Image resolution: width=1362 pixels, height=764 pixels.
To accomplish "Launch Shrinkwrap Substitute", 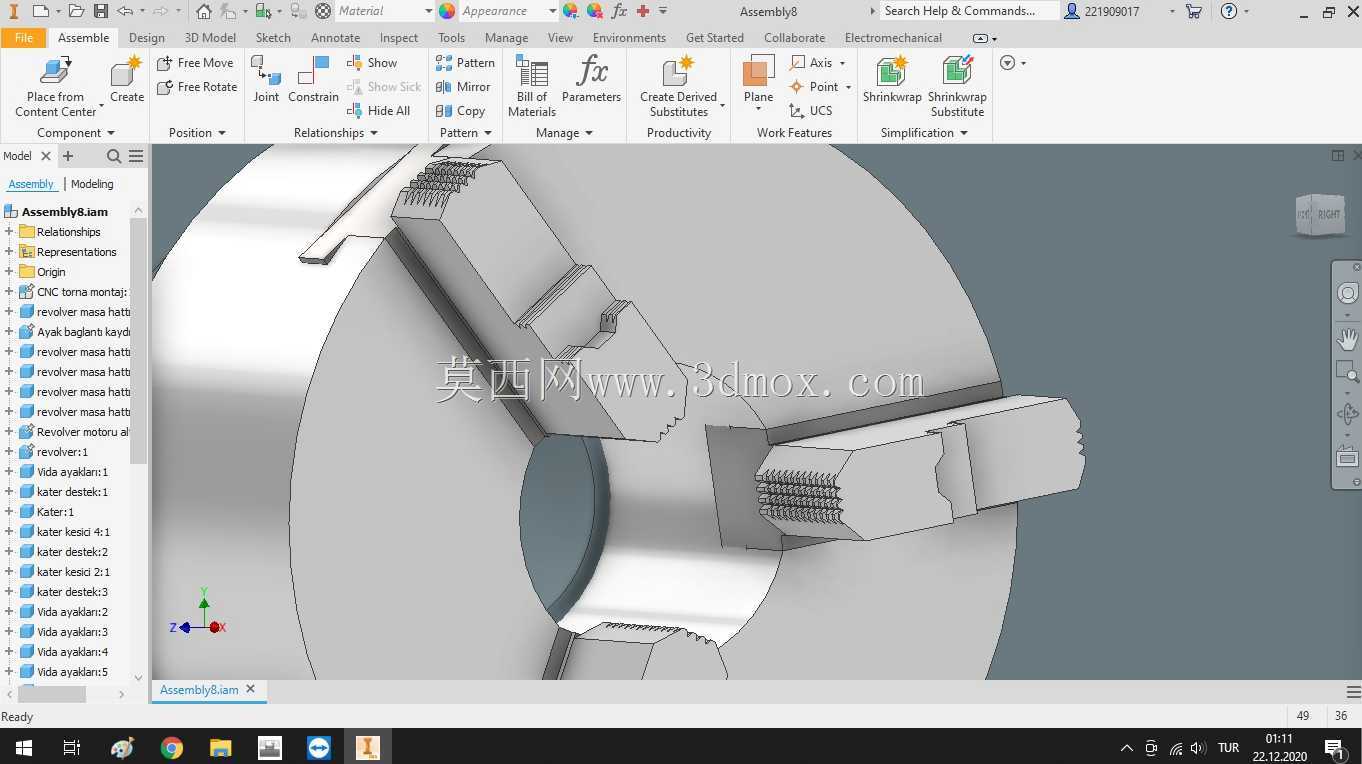I will 957,87.
